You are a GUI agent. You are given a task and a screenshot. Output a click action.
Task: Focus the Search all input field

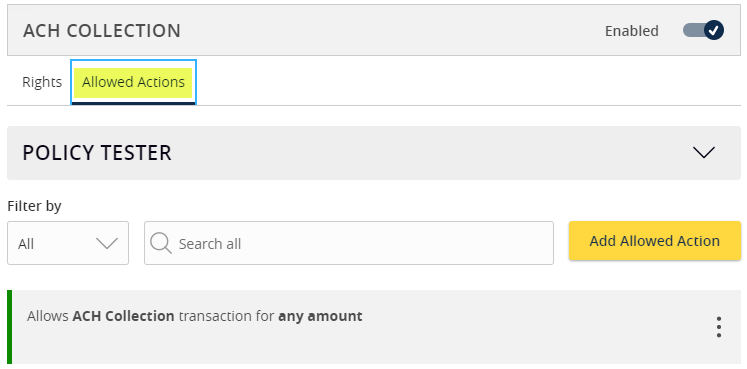[x=349, y=243]
